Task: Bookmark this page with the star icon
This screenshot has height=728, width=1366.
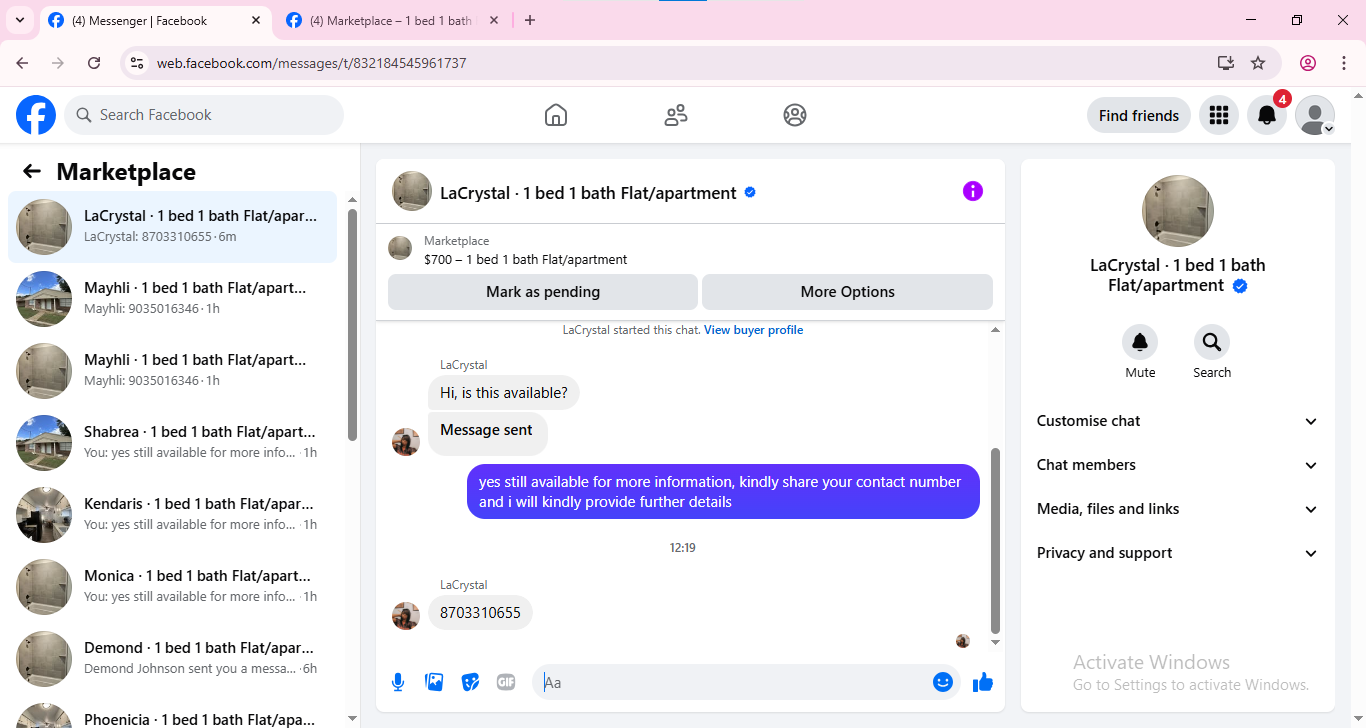Action: point(1258,63)
